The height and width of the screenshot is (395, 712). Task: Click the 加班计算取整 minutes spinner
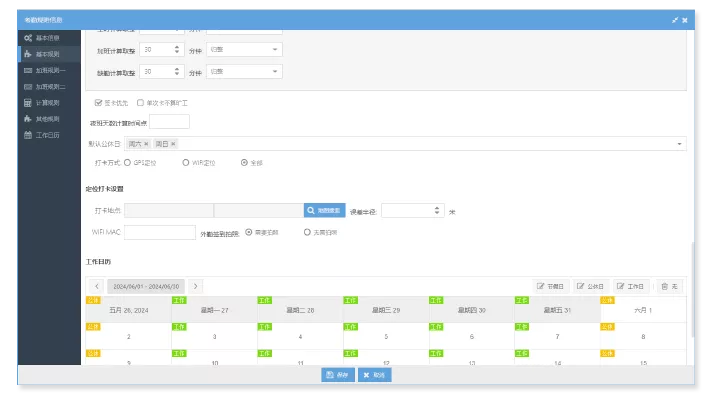(x=162, y=49)
